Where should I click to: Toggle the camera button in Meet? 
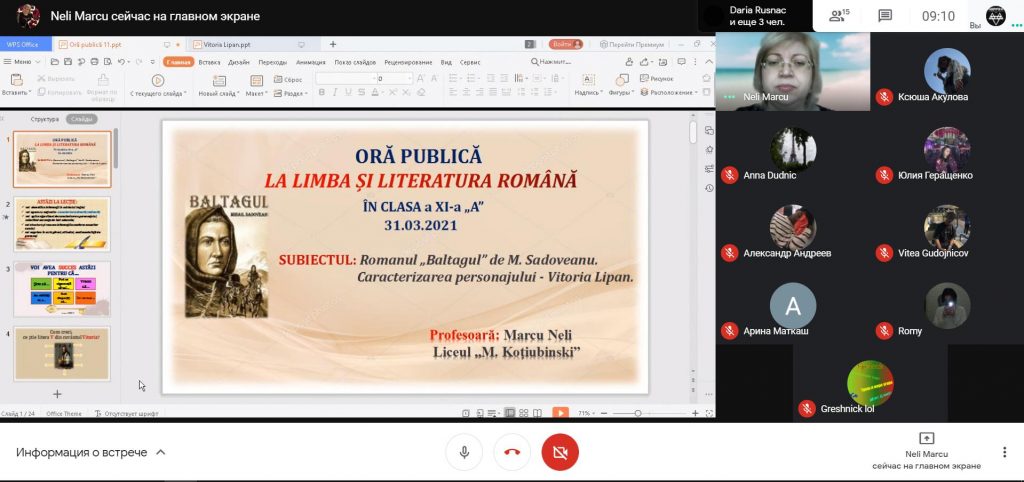[560, 452]
